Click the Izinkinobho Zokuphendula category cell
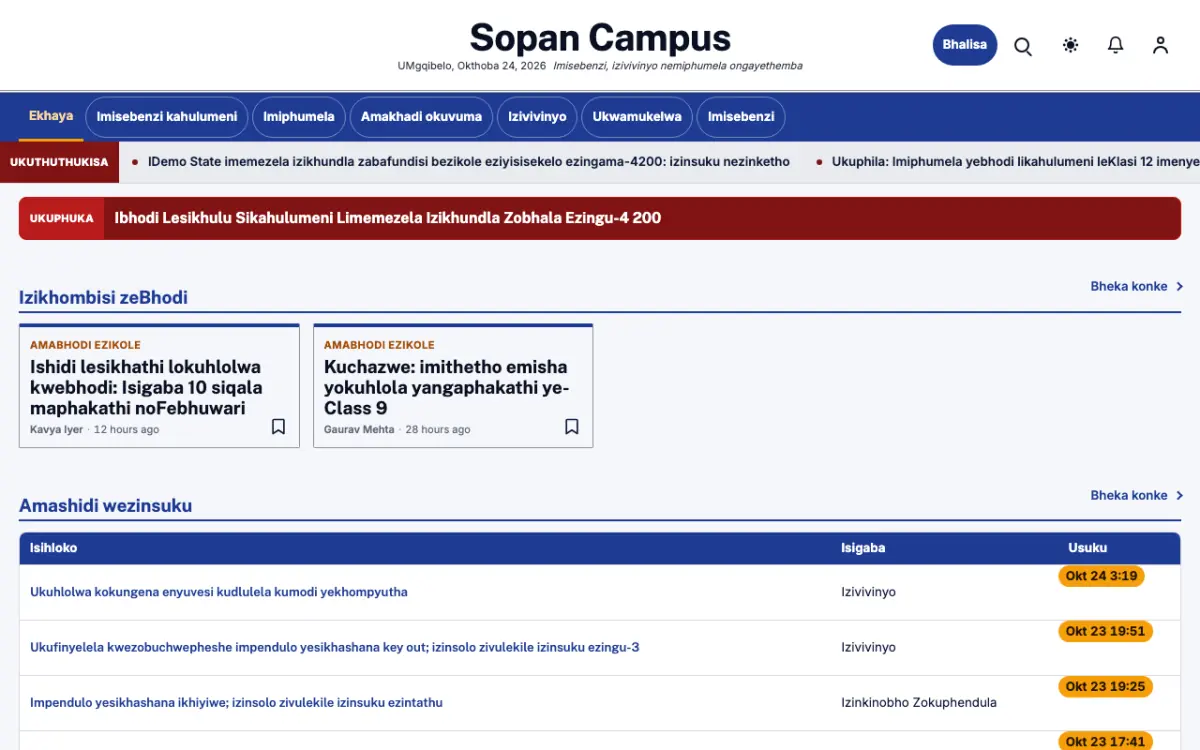The height and width of the screenshot is (750, 1200). coord(919,702)
